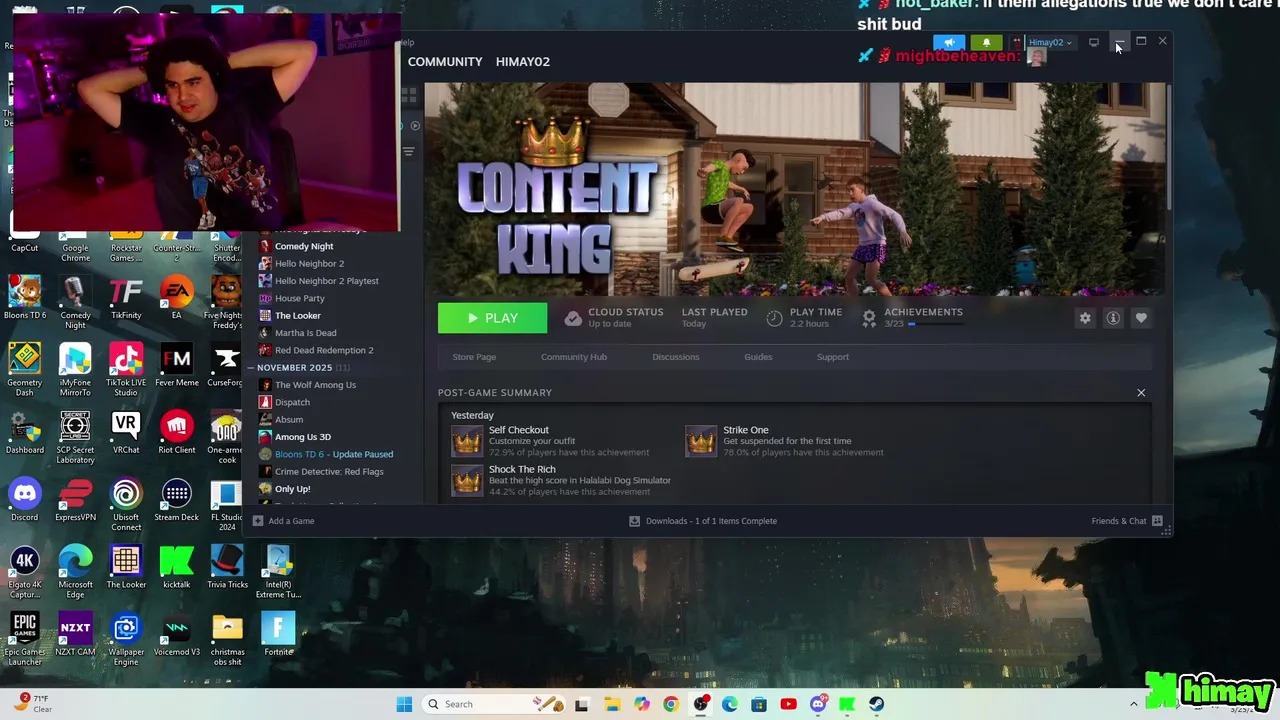
Task: Open Elgato 4K Capture desktop icon
Action: (25, 574)
